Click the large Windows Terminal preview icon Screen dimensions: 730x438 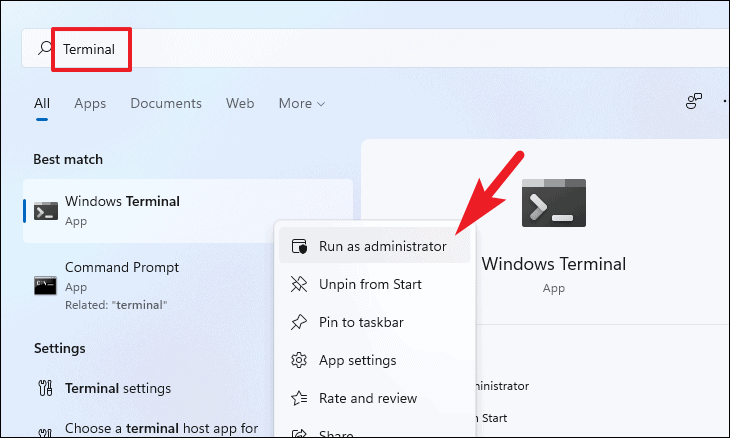click(554, 203)
